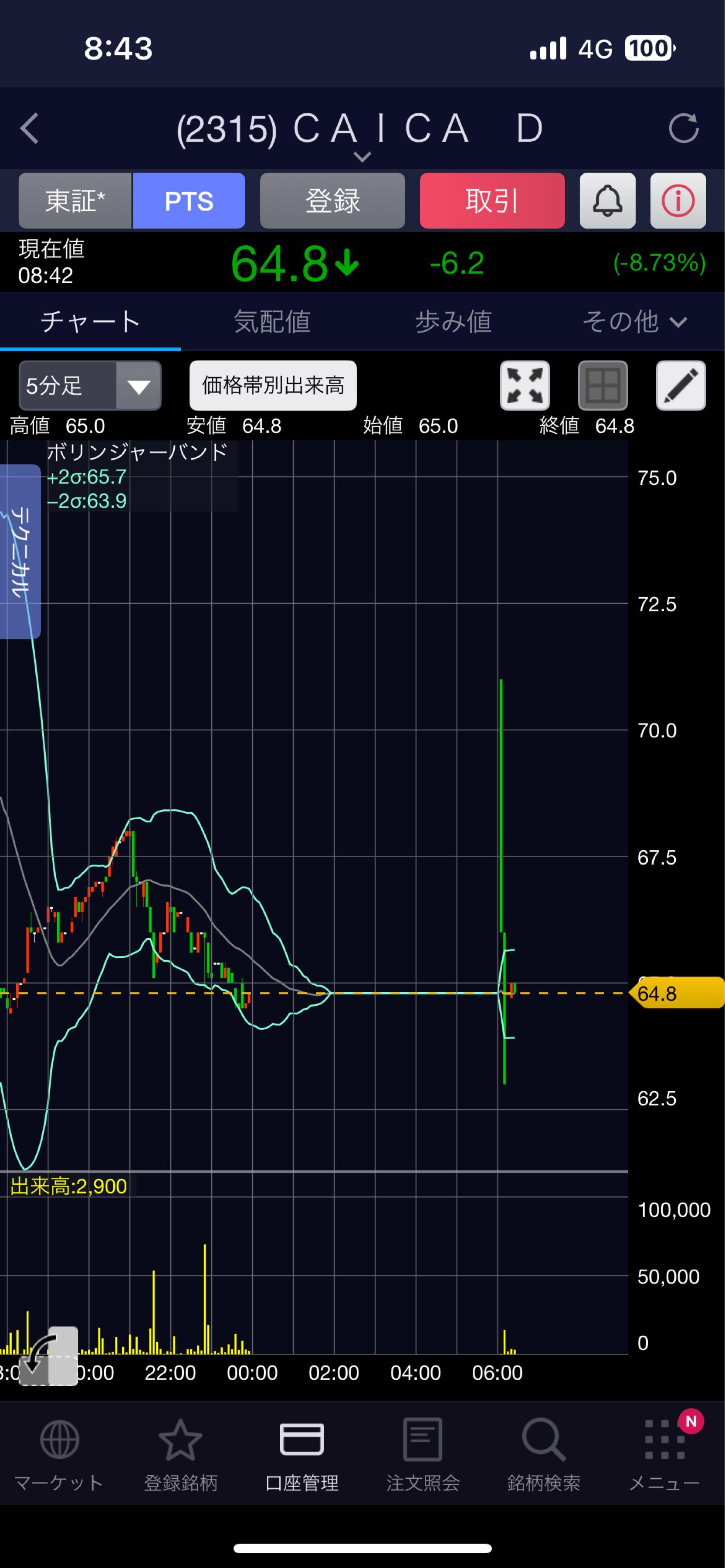Open price alert bell settings
Image resolution: width=725 pixels, height=1568 pixels.
point(607,201)
